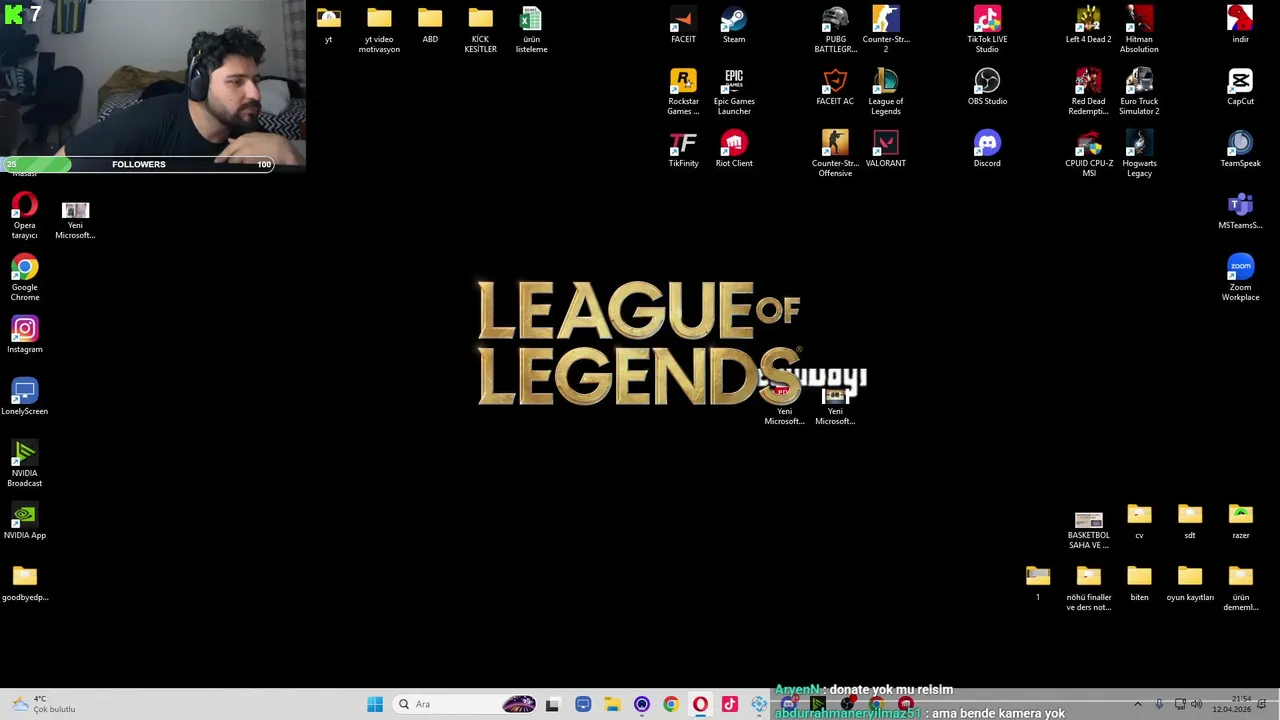Switch to Opera in the taskbar
Screen dimensions: 1280x720
point(700,704)
